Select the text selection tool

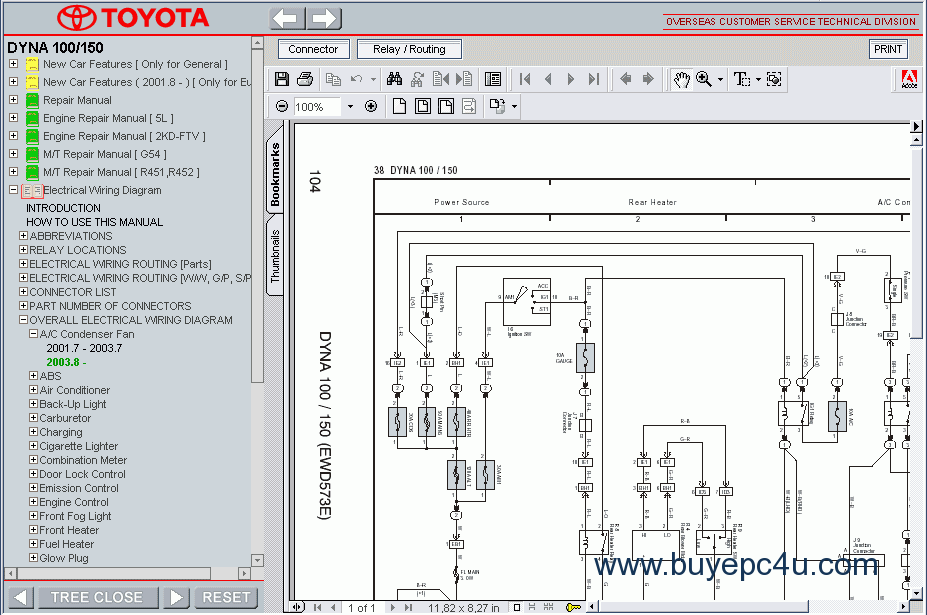pyautogui.click(x=741, y=79)
